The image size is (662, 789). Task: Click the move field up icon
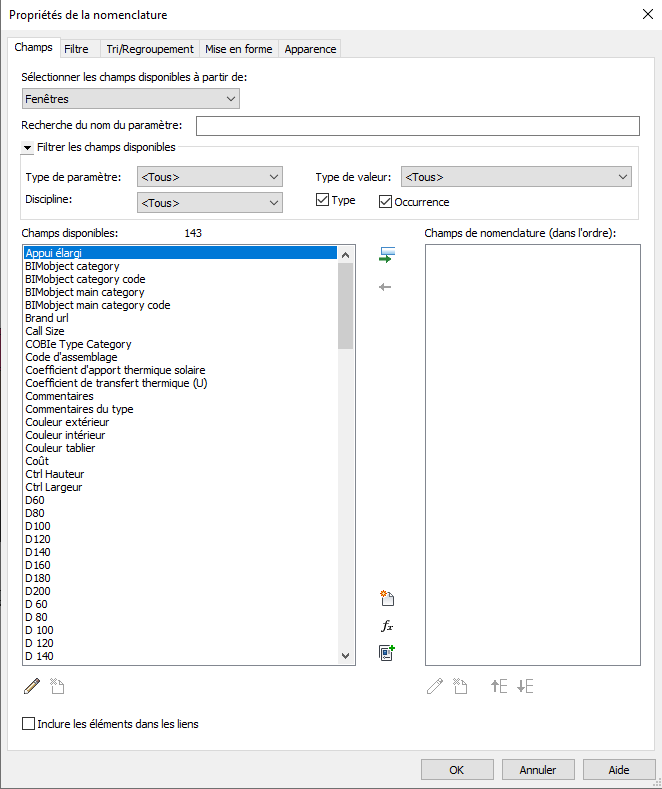click(499, 686)
